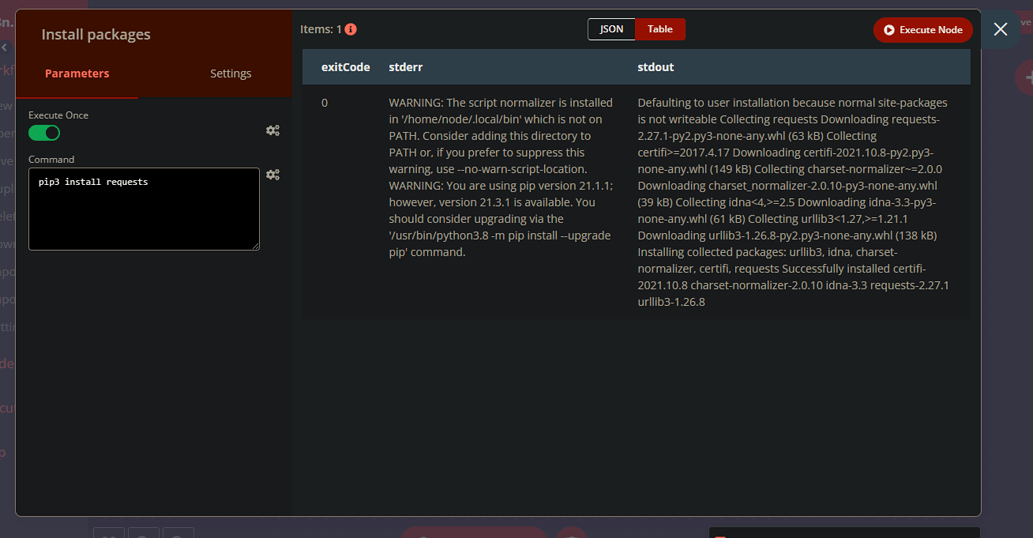Screen dimensions: 1033x538
Task: Show output as Table
Action: [660, 29]
